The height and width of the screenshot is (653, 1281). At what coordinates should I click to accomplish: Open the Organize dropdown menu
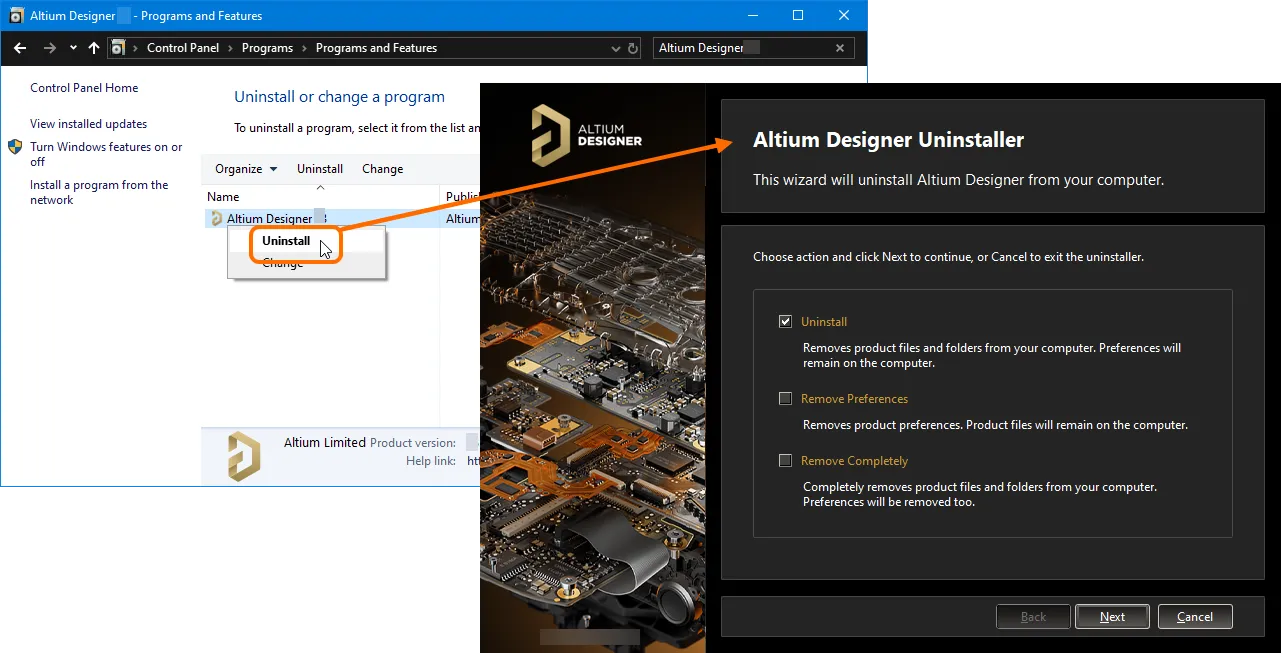246,169
